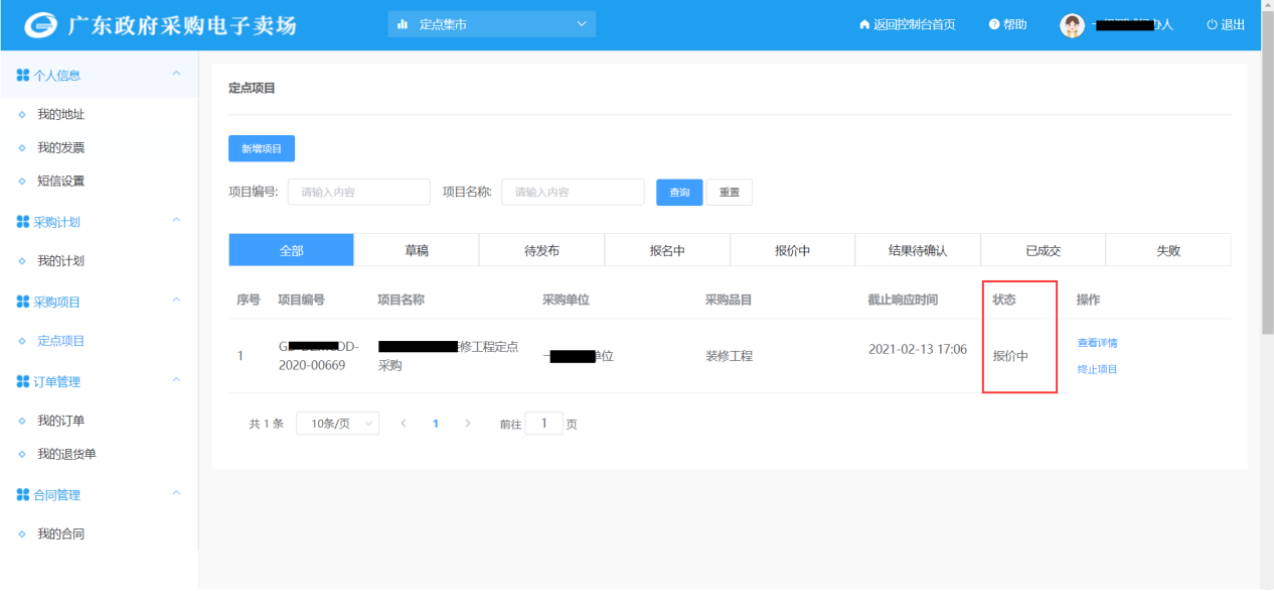This screenshot has width=1274, height=591.
Task: Switch to the 已成交 tab
Action: pos(1043,251)
